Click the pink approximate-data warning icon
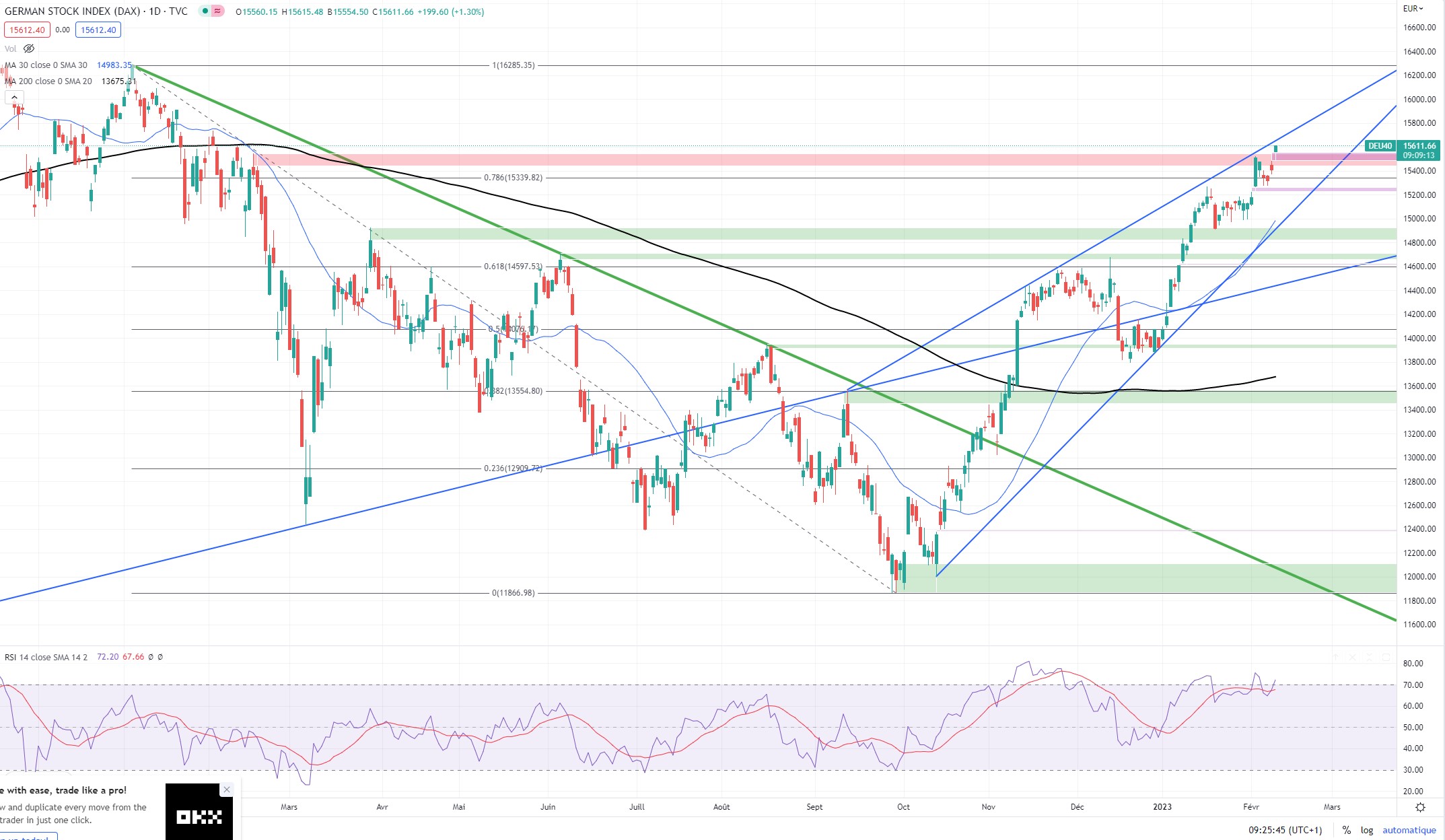 click(x=217, y=11)
